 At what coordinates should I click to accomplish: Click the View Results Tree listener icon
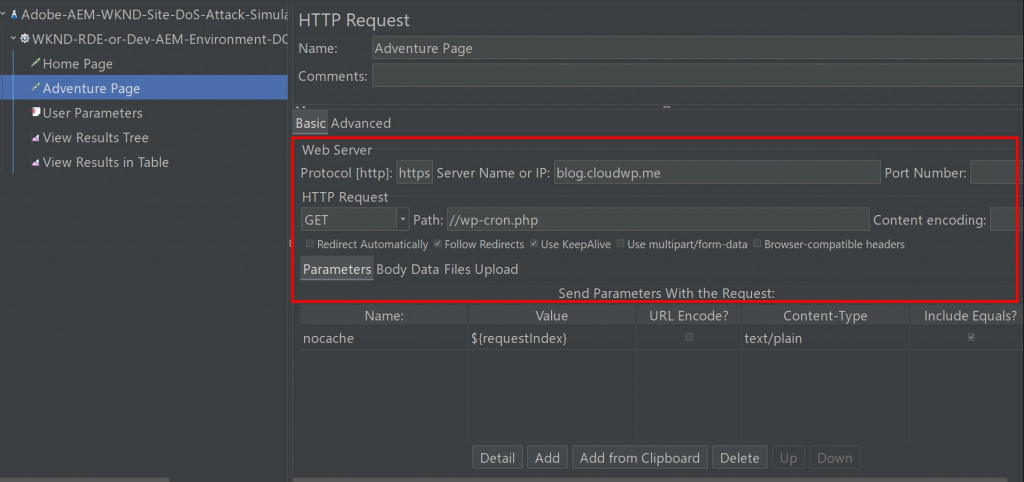coord(35,138)
